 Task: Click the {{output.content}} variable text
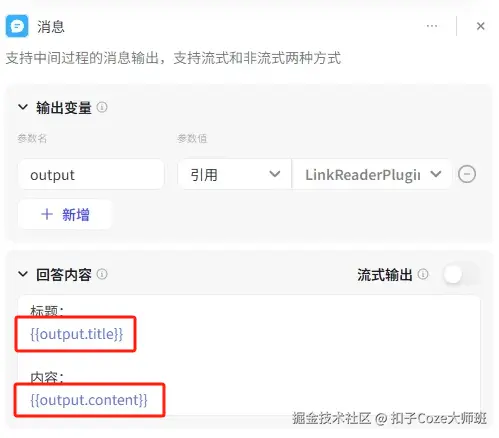(x=89, y=400)
